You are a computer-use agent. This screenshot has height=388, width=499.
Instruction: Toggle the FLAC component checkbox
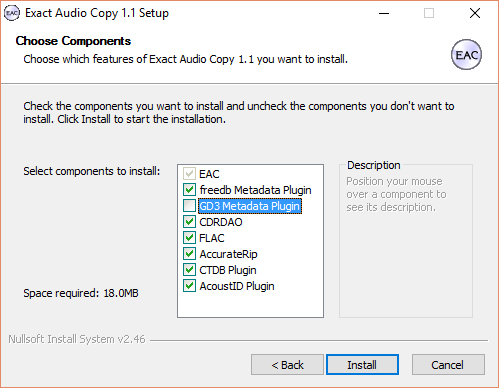[x=189, y=238]
